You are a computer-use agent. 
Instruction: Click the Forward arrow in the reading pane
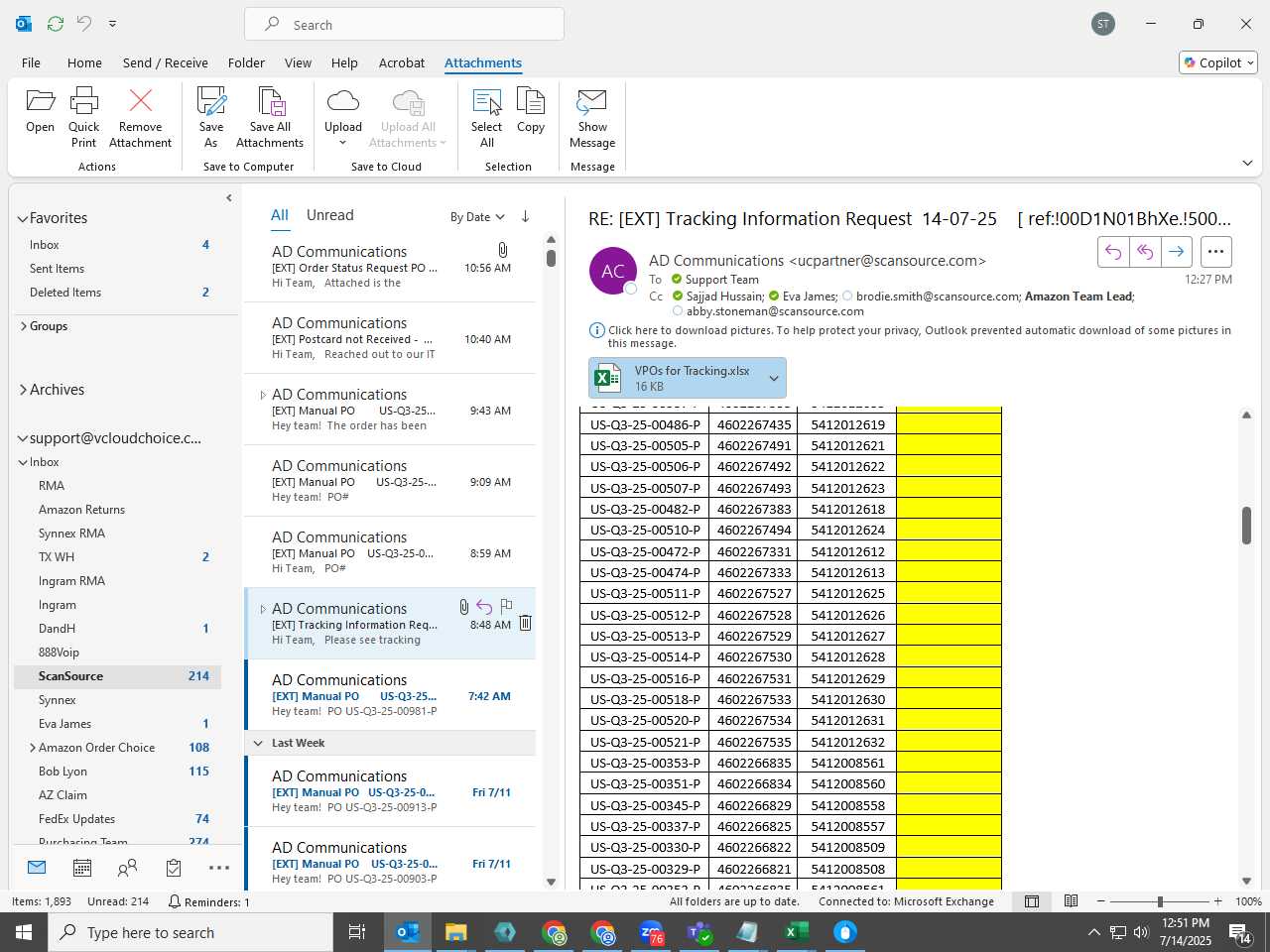coord(1176,252)
